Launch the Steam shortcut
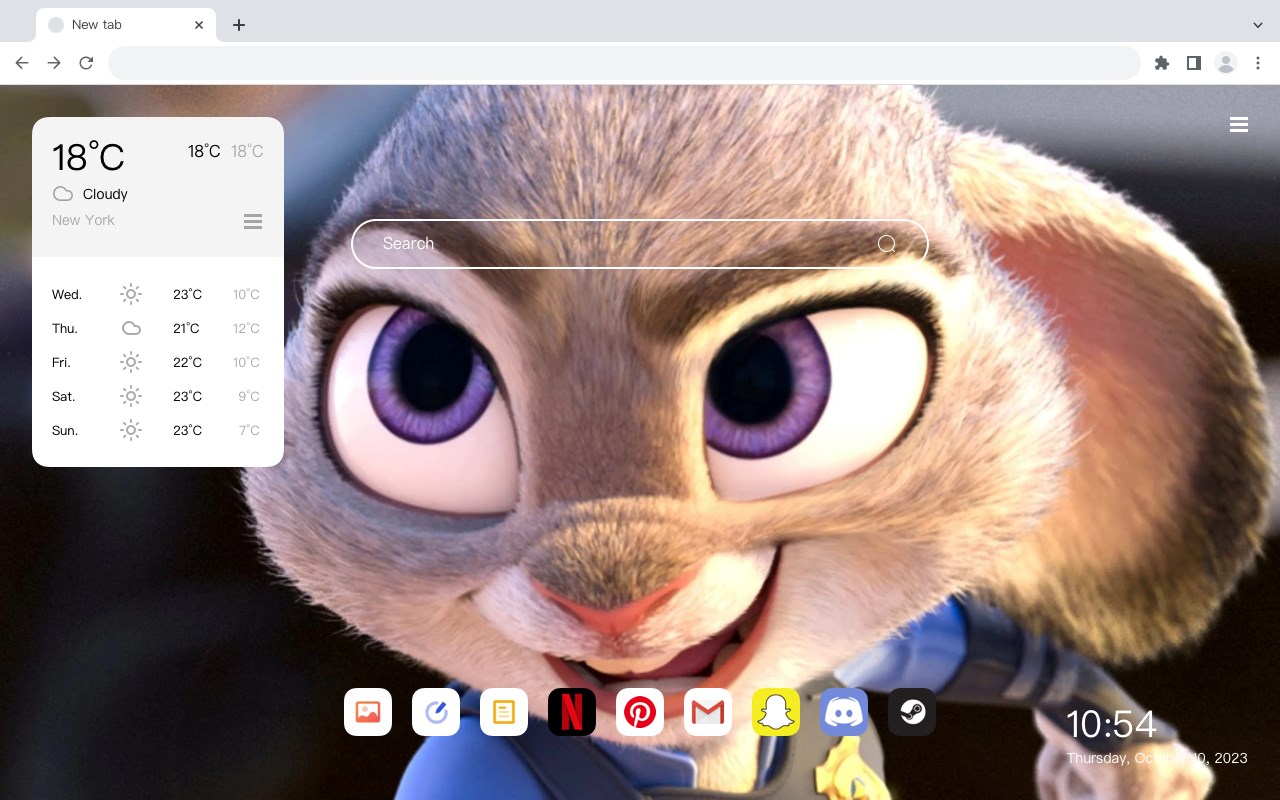Screen dimensions: 1280x800 tap(912, 712)
